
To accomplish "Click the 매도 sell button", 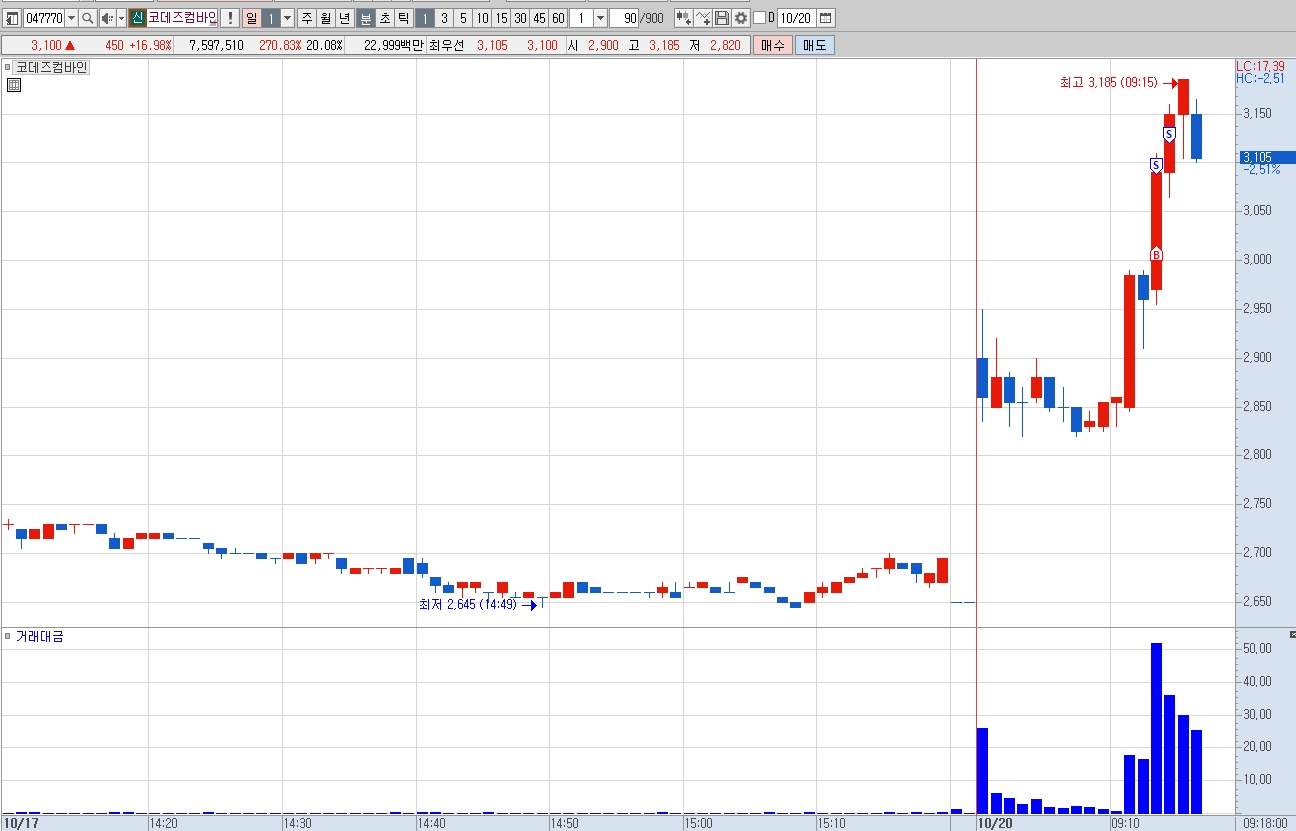I will pyautogui.click(x=815, y=45).
